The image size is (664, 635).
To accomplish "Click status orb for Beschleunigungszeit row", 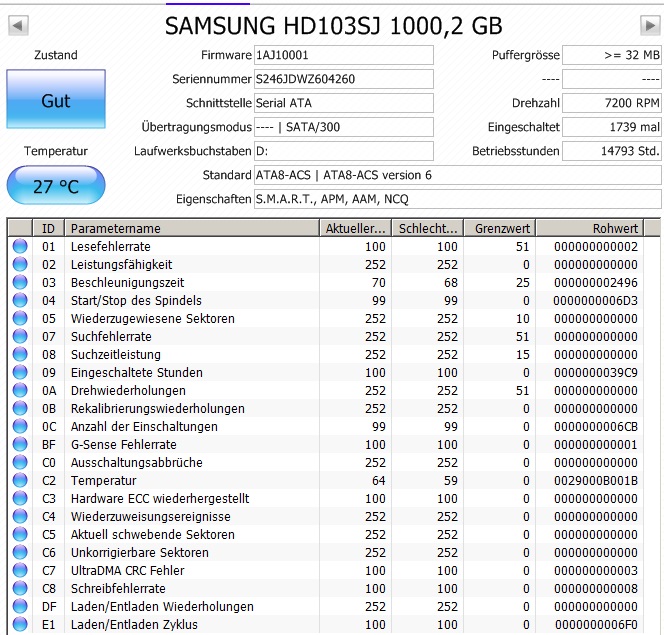I will click(20, 282).
